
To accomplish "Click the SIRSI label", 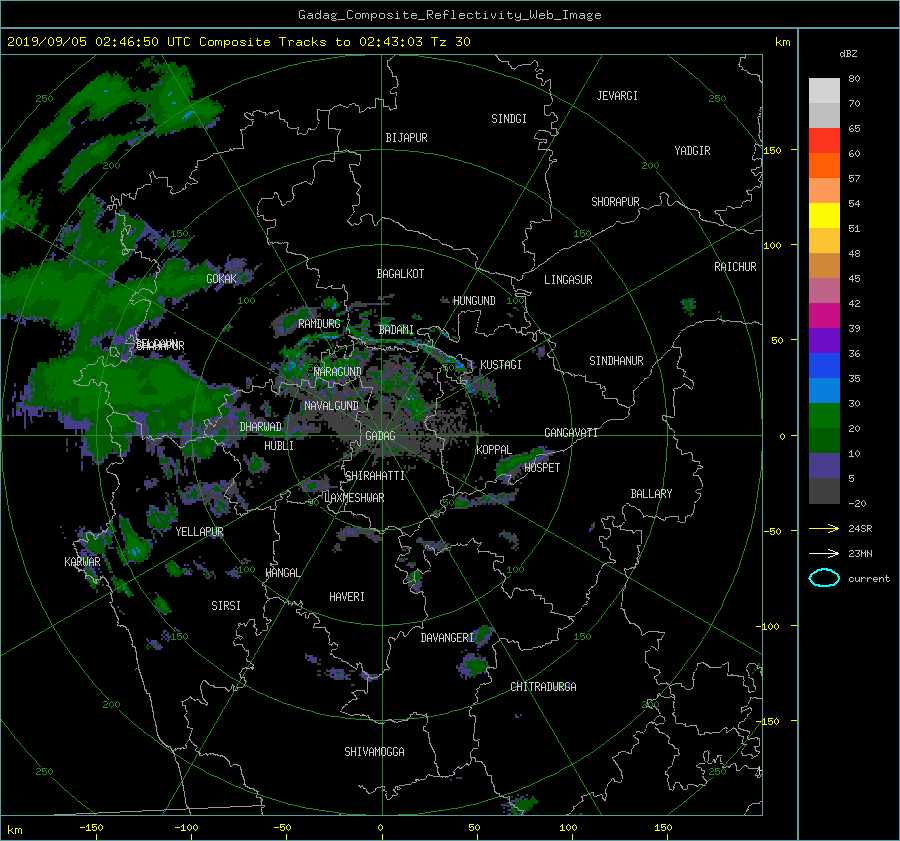I will (x=226, y=606).
